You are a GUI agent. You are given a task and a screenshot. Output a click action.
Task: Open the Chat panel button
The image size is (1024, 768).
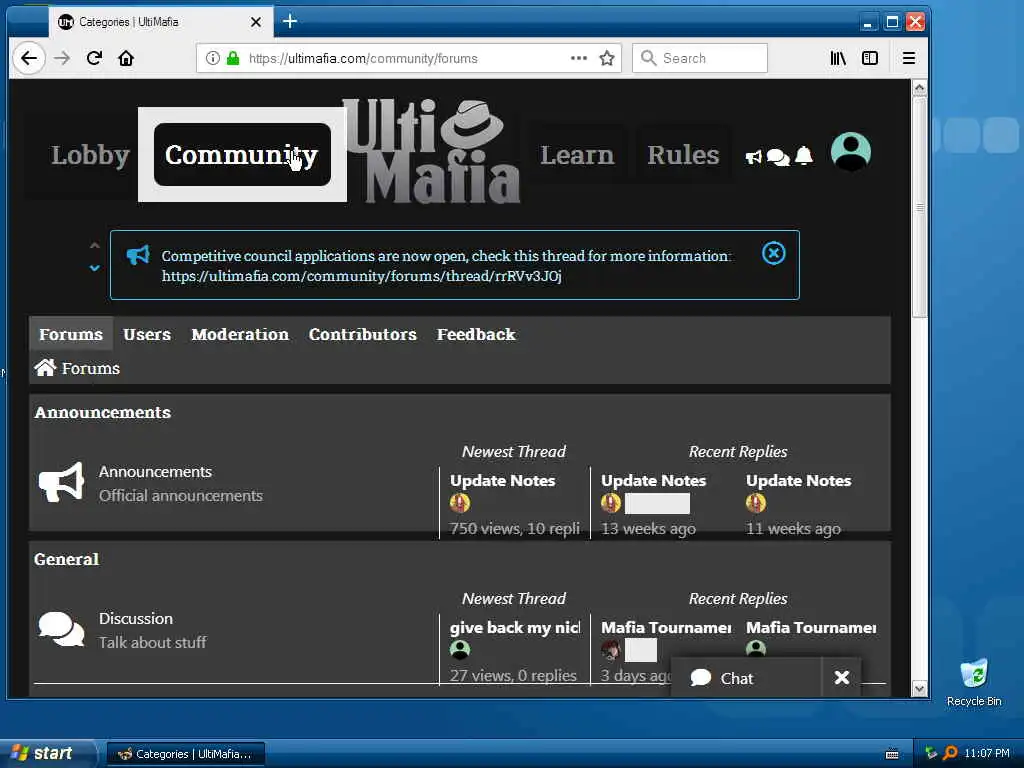746,679
